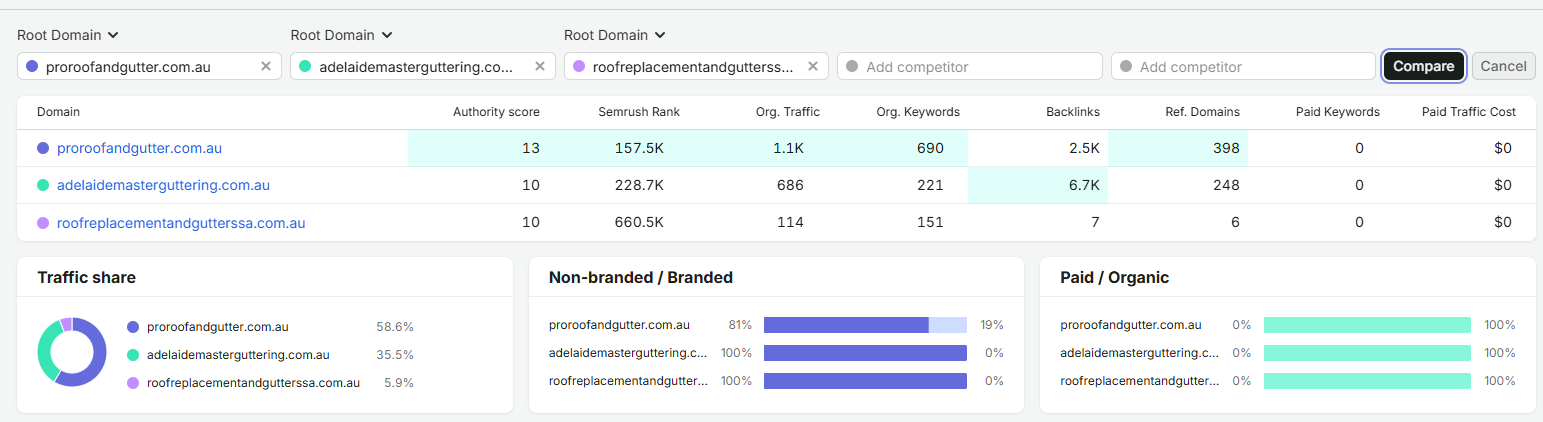1543x422 pixels.
Task: Click the Paid Traffic Cost column header
Action: pyautogui.click(x=1469, y=112)
